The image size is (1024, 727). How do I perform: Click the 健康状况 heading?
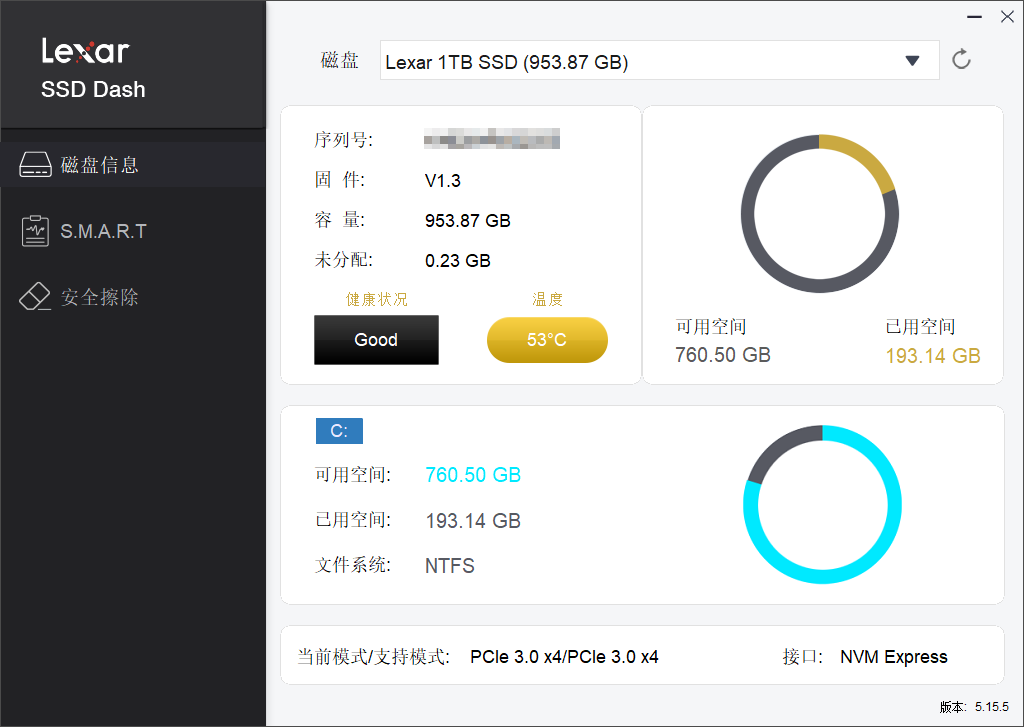point(377,299)
